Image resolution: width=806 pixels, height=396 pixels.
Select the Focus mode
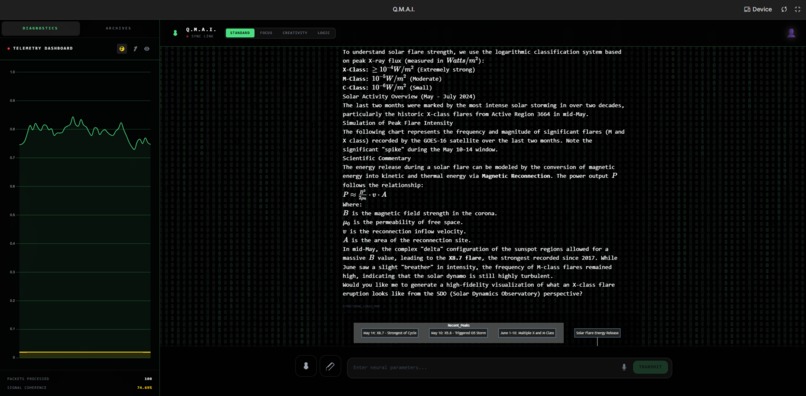click(266, 33)
